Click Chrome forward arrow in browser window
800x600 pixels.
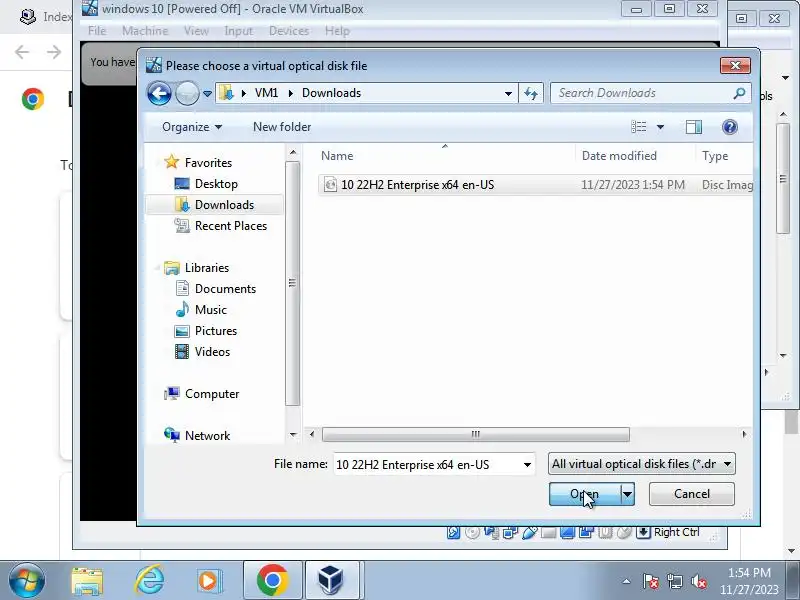[54, 52]
